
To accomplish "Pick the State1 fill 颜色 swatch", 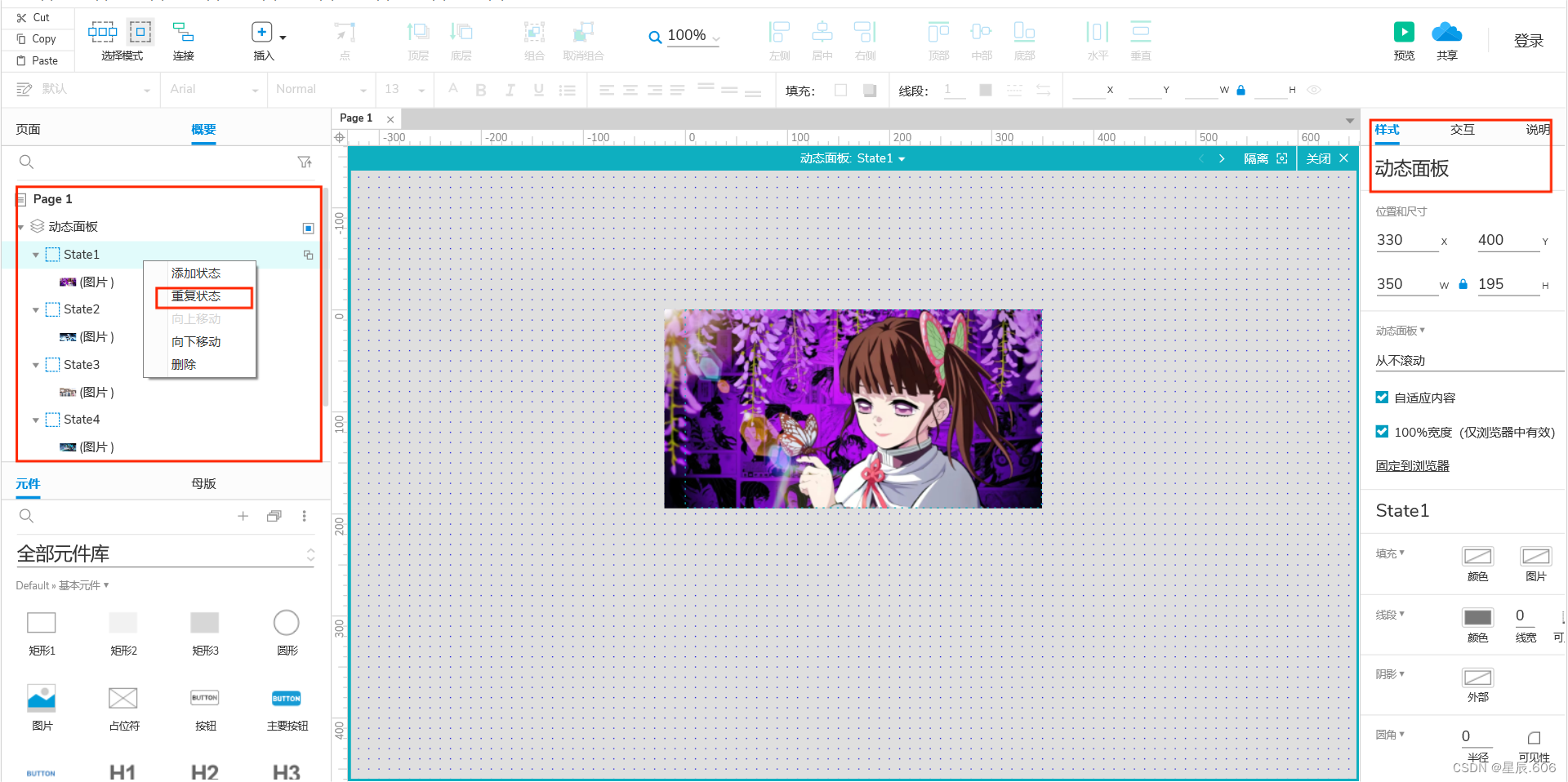I will point(1477,557).
